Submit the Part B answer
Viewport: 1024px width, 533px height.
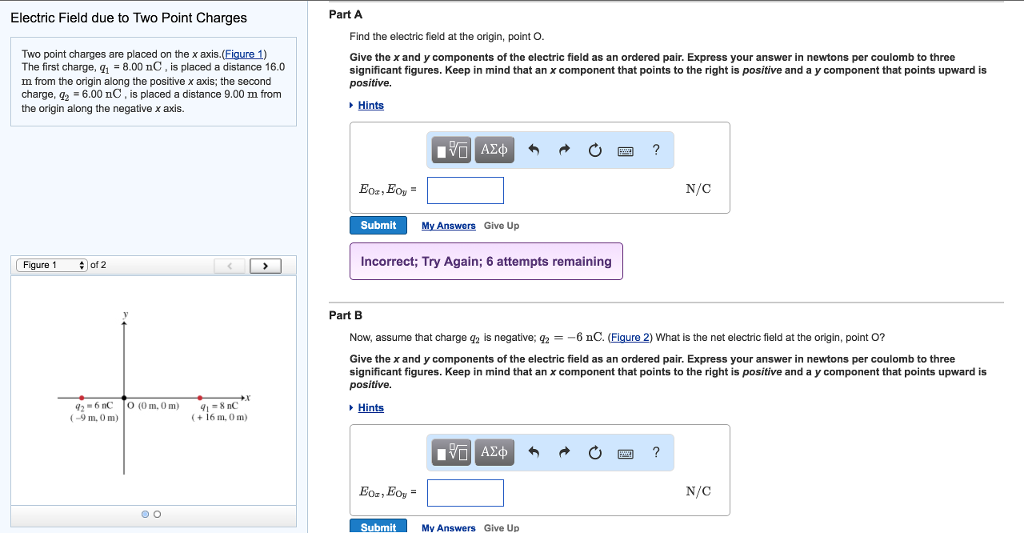tap(378, 526)
